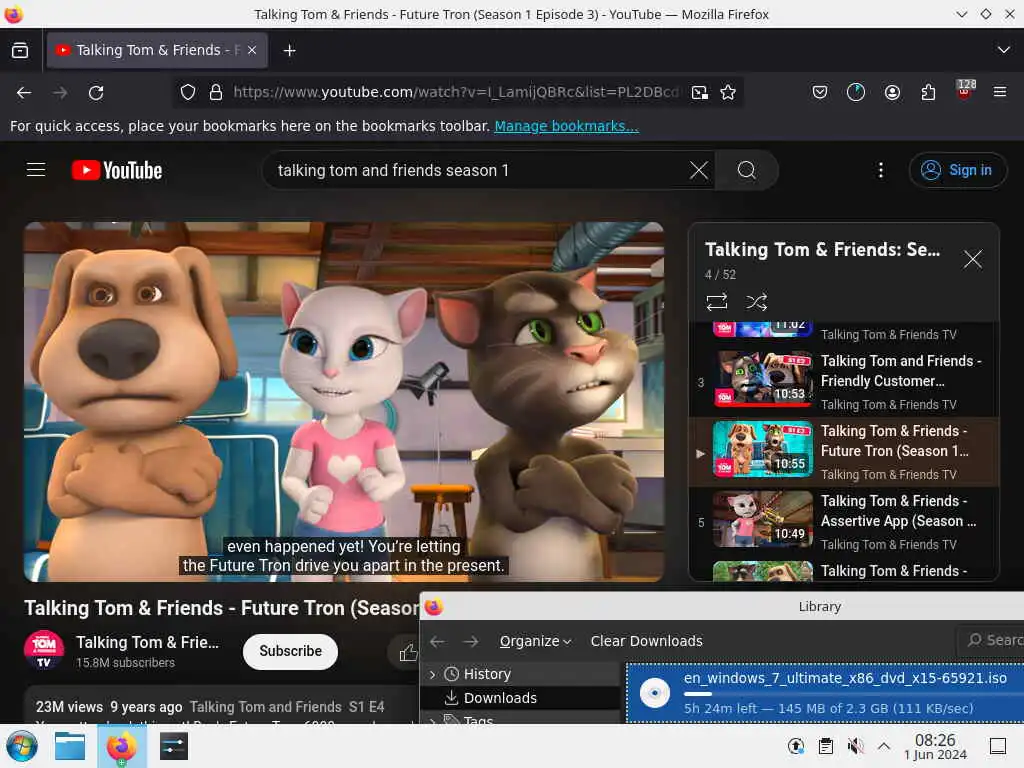Open extension icon with 128 badge
Screen dimensions: 1024x768
(965, 91)
